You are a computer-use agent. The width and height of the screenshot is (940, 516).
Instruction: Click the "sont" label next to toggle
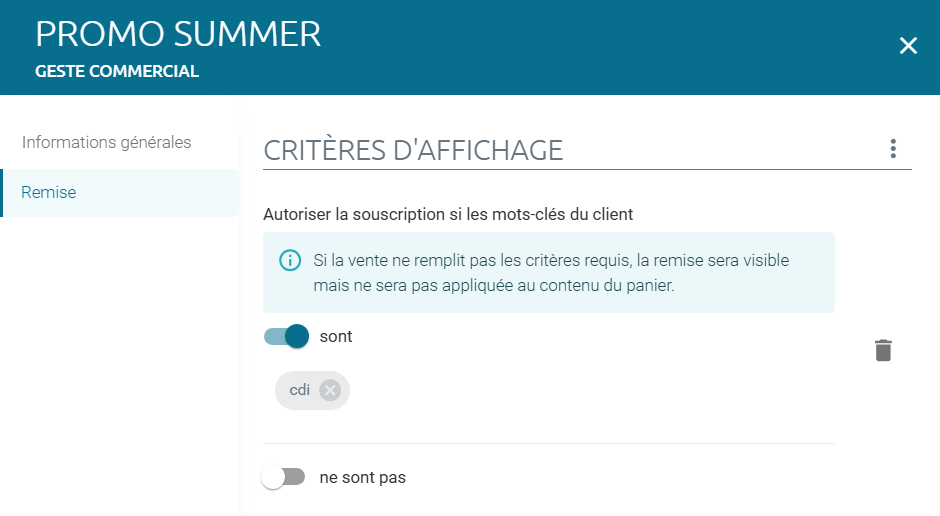(x=336, y=336)
